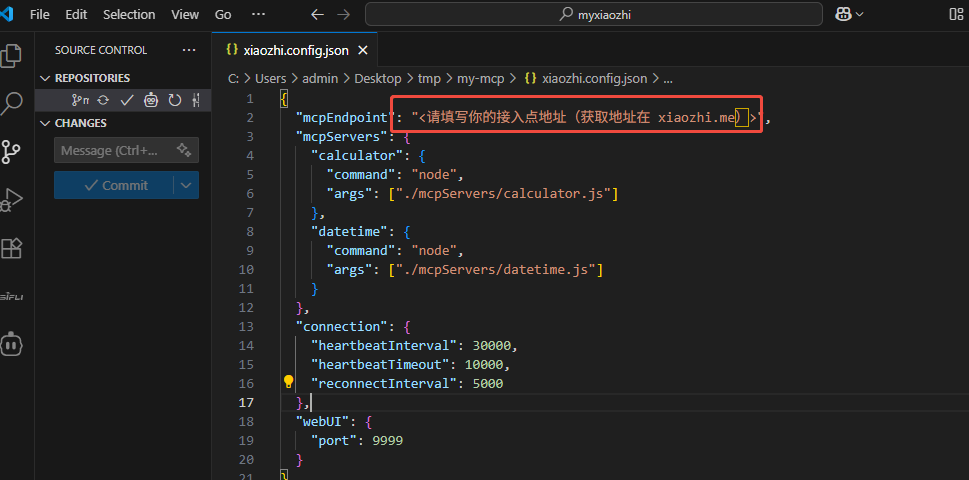Click the tmp breadcrumb segment
The width and height of the screenshot is (969, 480).
click(x=429, y=78)
